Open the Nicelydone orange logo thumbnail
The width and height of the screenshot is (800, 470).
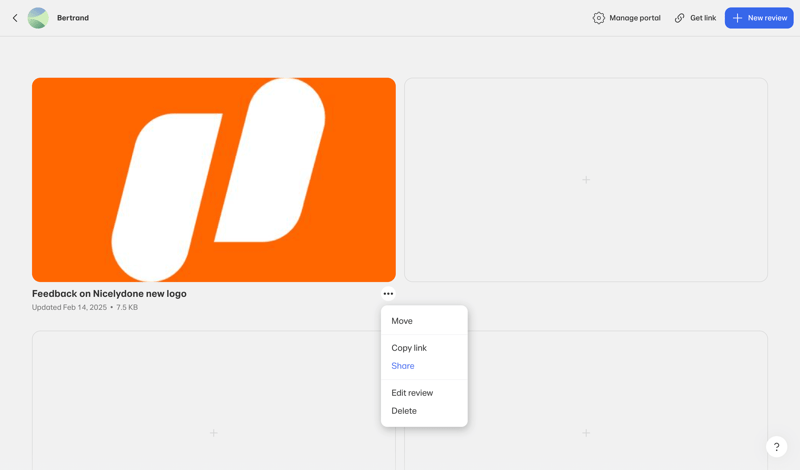(214, 180)
